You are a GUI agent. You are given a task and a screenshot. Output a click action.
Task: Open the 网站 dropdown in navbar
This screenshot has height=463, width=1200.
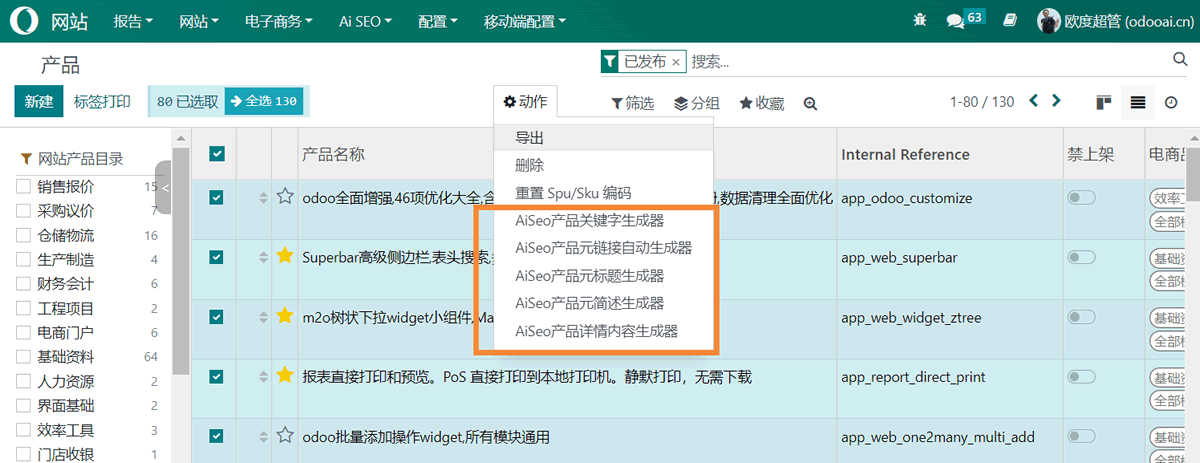(x=199, y=20)
